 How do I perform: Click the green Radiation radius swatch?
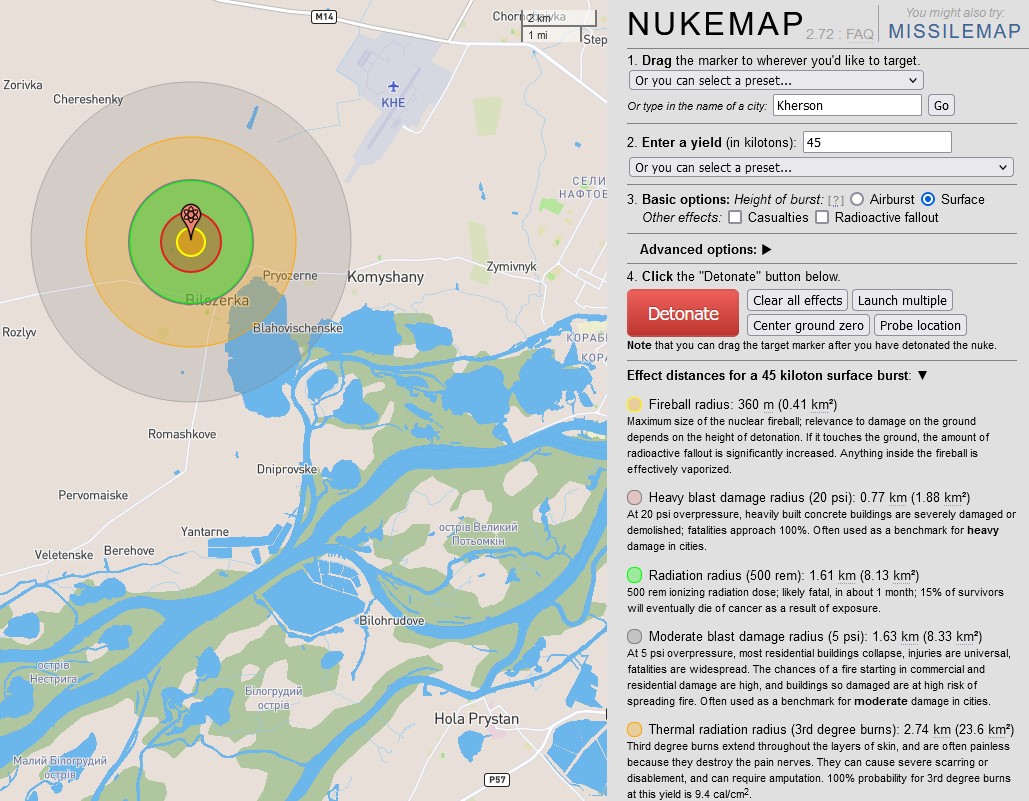[634, 575]
